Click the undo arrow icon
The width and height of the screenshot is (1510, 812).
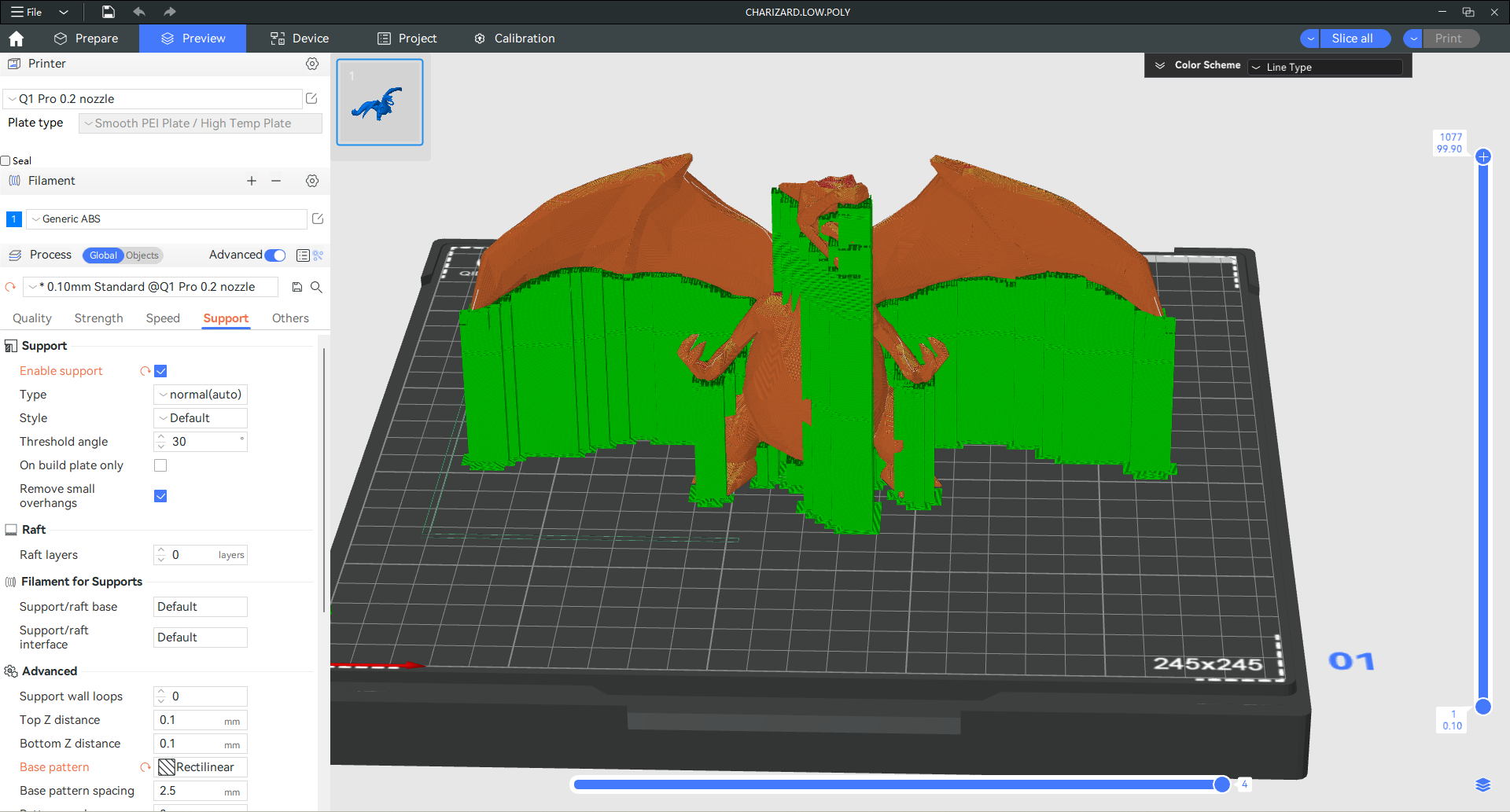[x=139, y=12]
